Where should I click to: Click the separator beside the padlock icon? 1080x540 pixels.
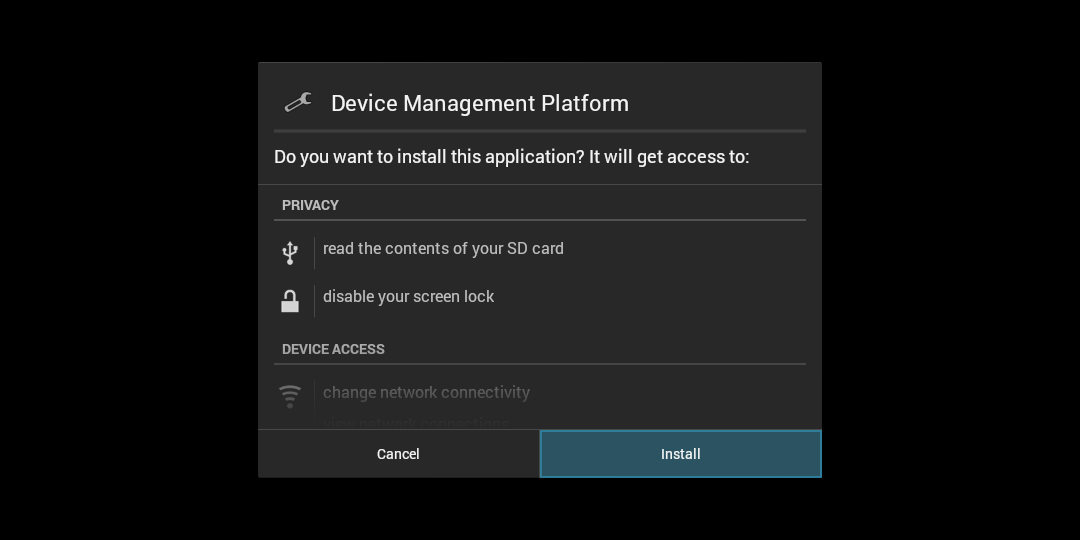(314, 301)
